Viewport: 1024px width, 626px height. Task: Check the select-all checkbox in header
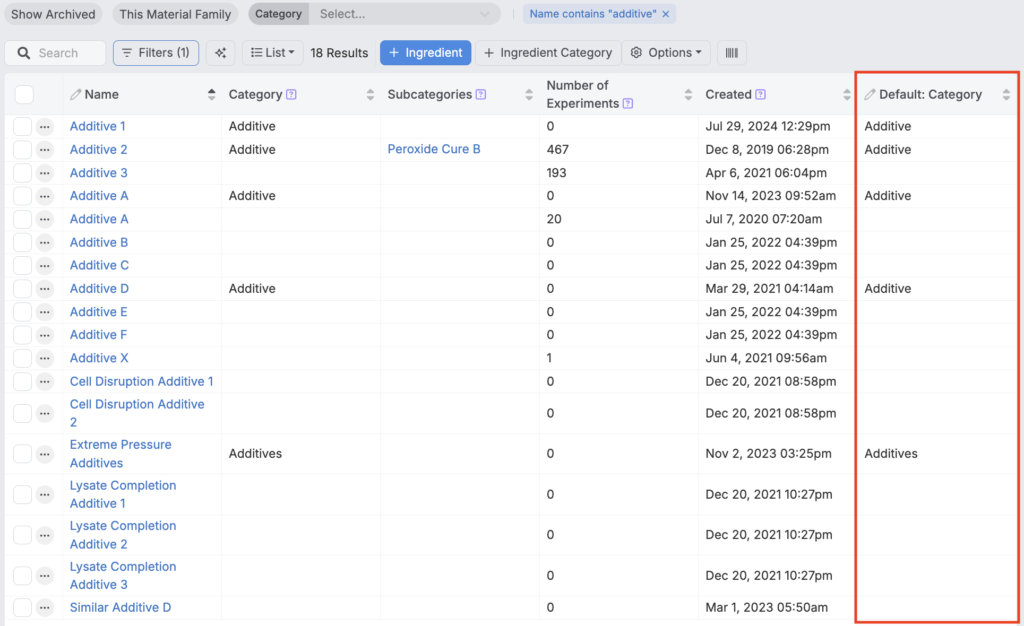[24, 95]
